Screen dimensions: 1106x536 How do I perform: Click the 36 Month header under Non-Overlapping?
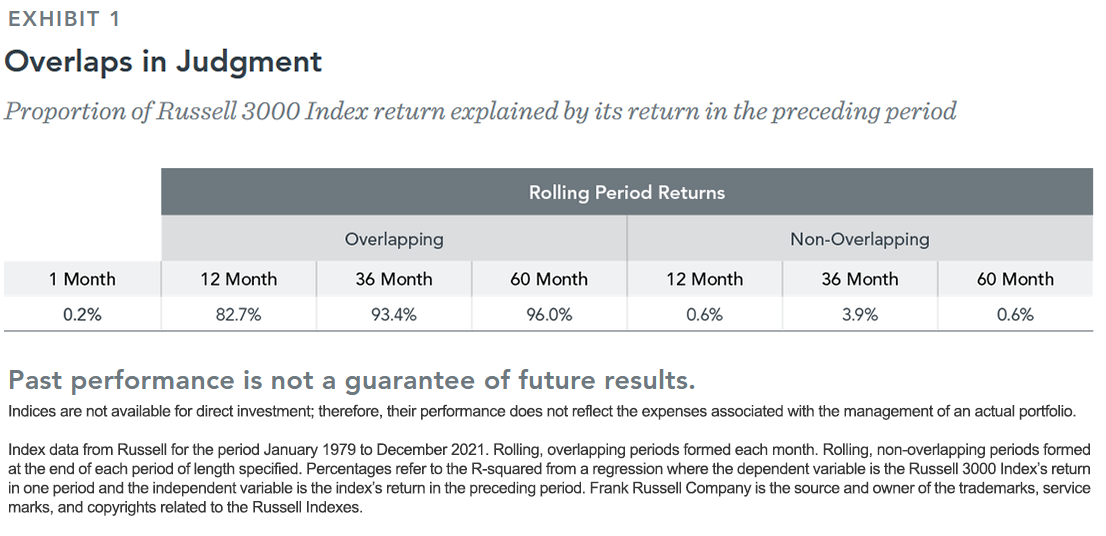coord(860,279)
